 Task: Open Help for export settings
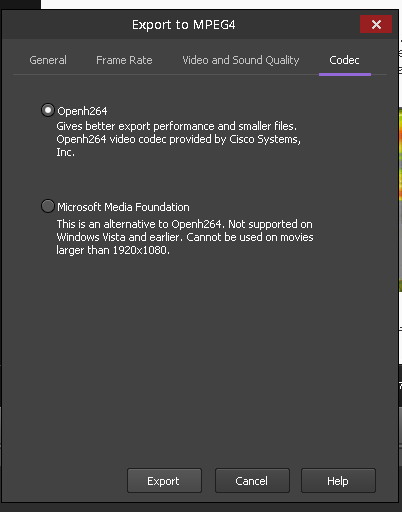pos(338,481)
